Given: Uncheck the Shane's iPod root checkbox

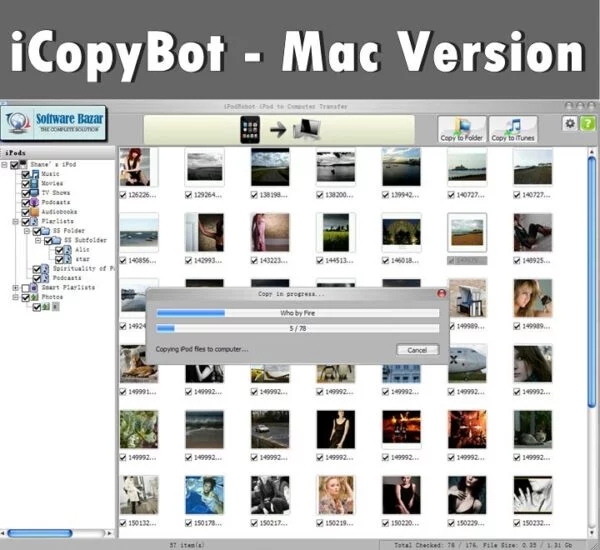Looking at the screenshot, I should click(x=15, y=165).
